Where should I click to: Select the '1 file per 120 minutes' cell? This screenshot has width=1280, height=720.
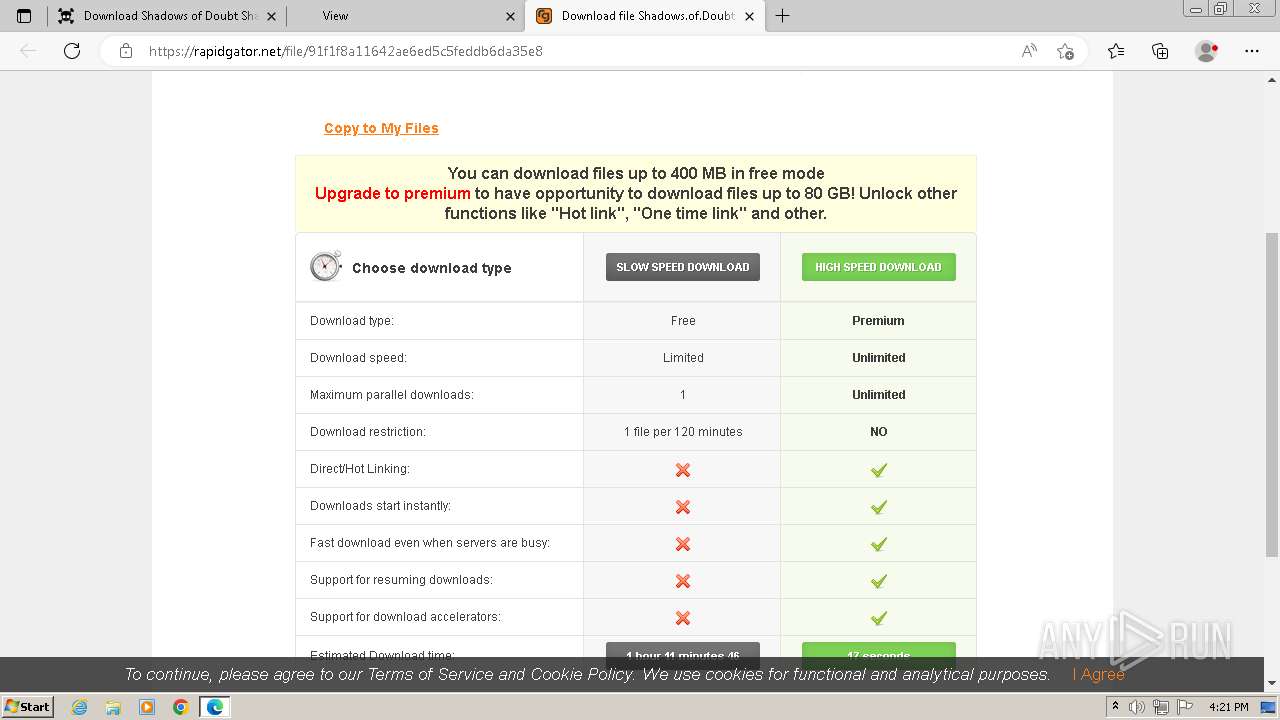point(683,432)
